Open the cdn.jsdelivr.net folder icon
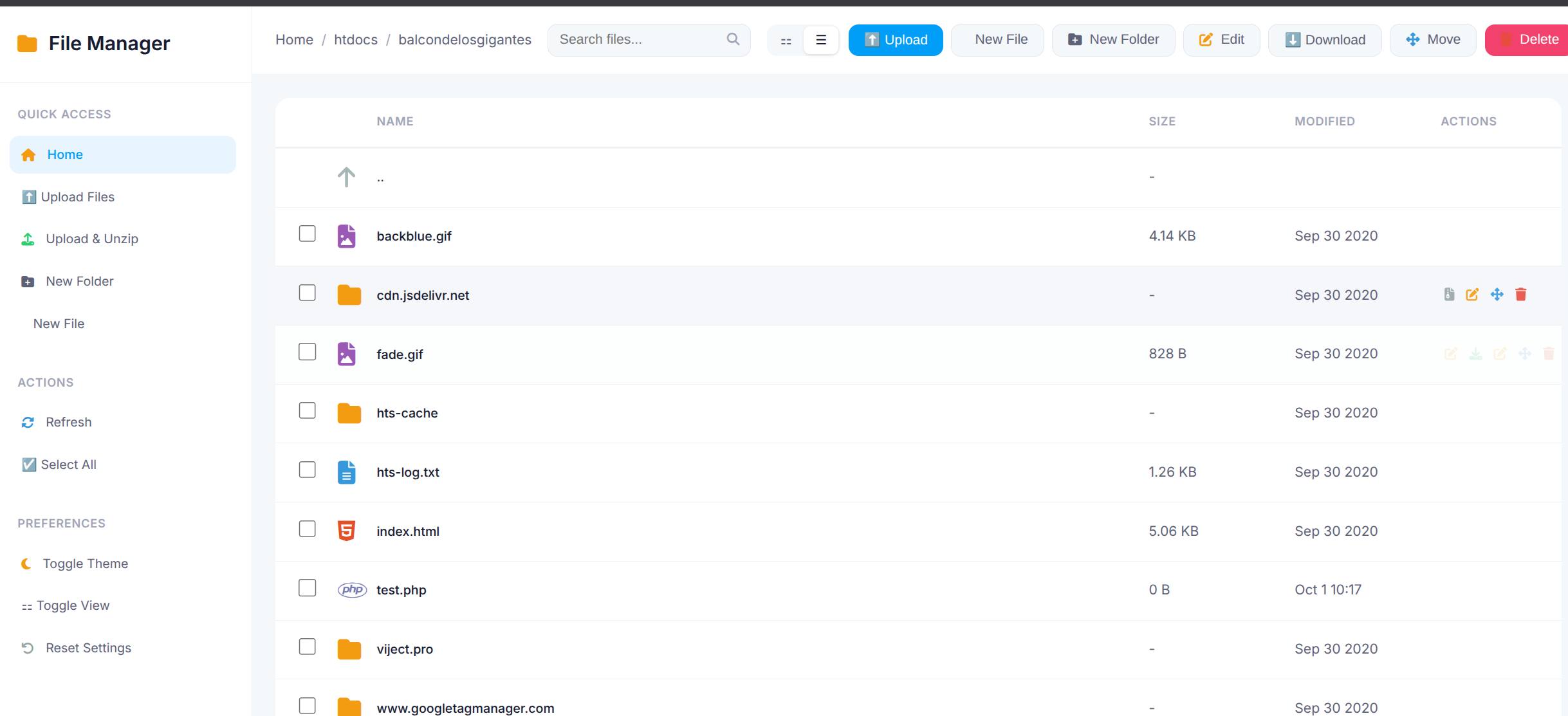The height and width of the screenshot is (716, 1568). pyautogui.click(x=349, y=295)
